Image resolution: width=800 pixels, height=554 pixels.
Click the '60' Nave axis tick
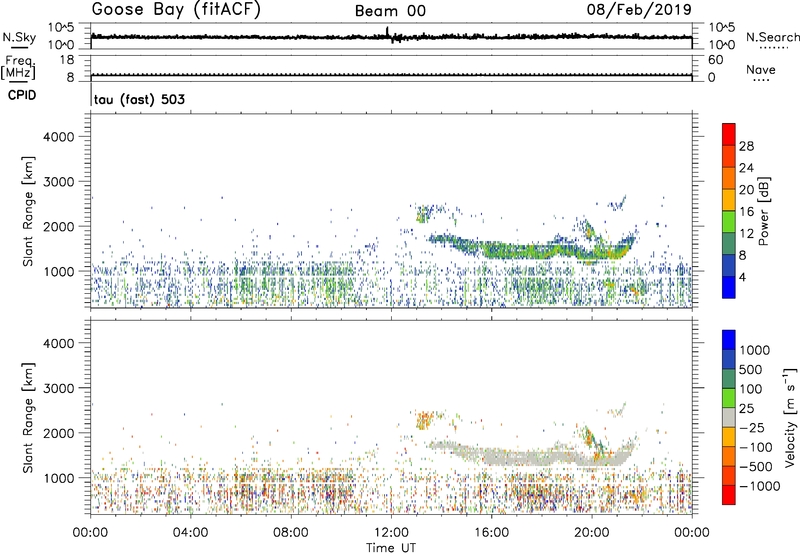[x=715, y=60]
